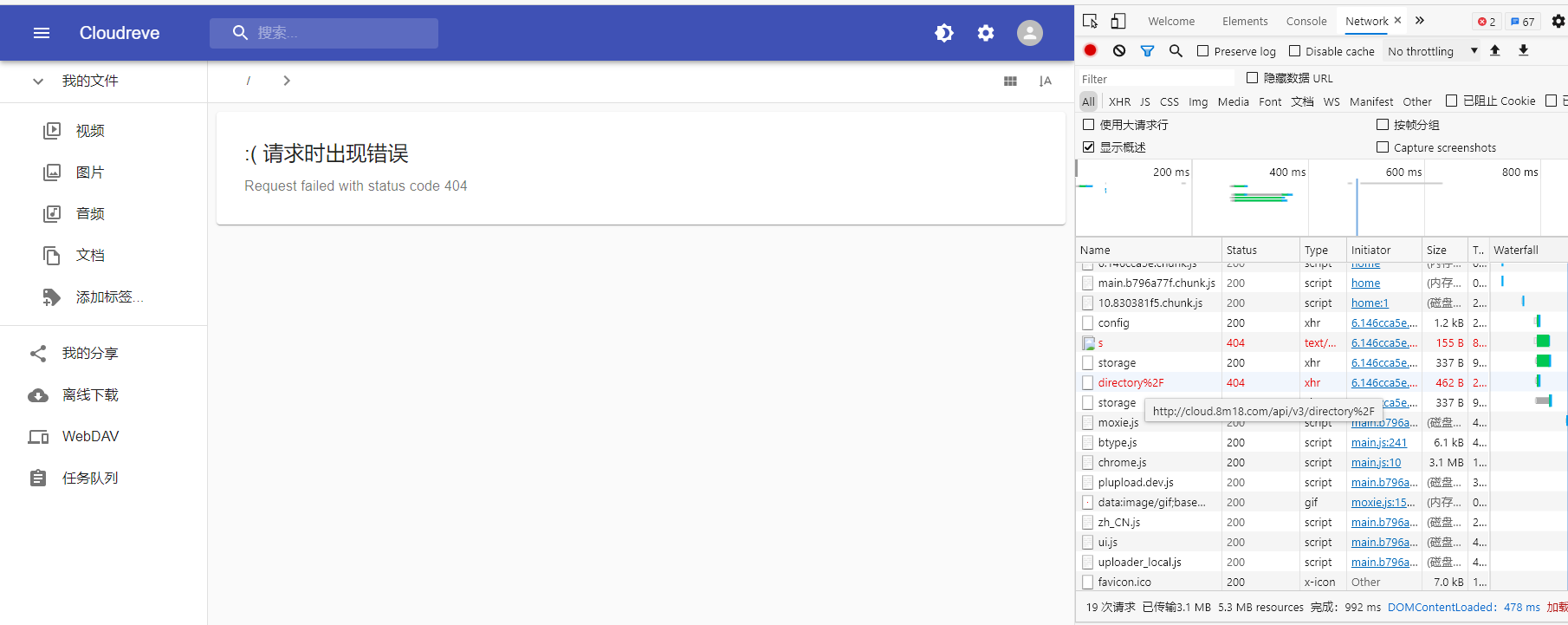Stop recording network log
Viewport: 1568px width, 625px height.
tap(1091, 50)
